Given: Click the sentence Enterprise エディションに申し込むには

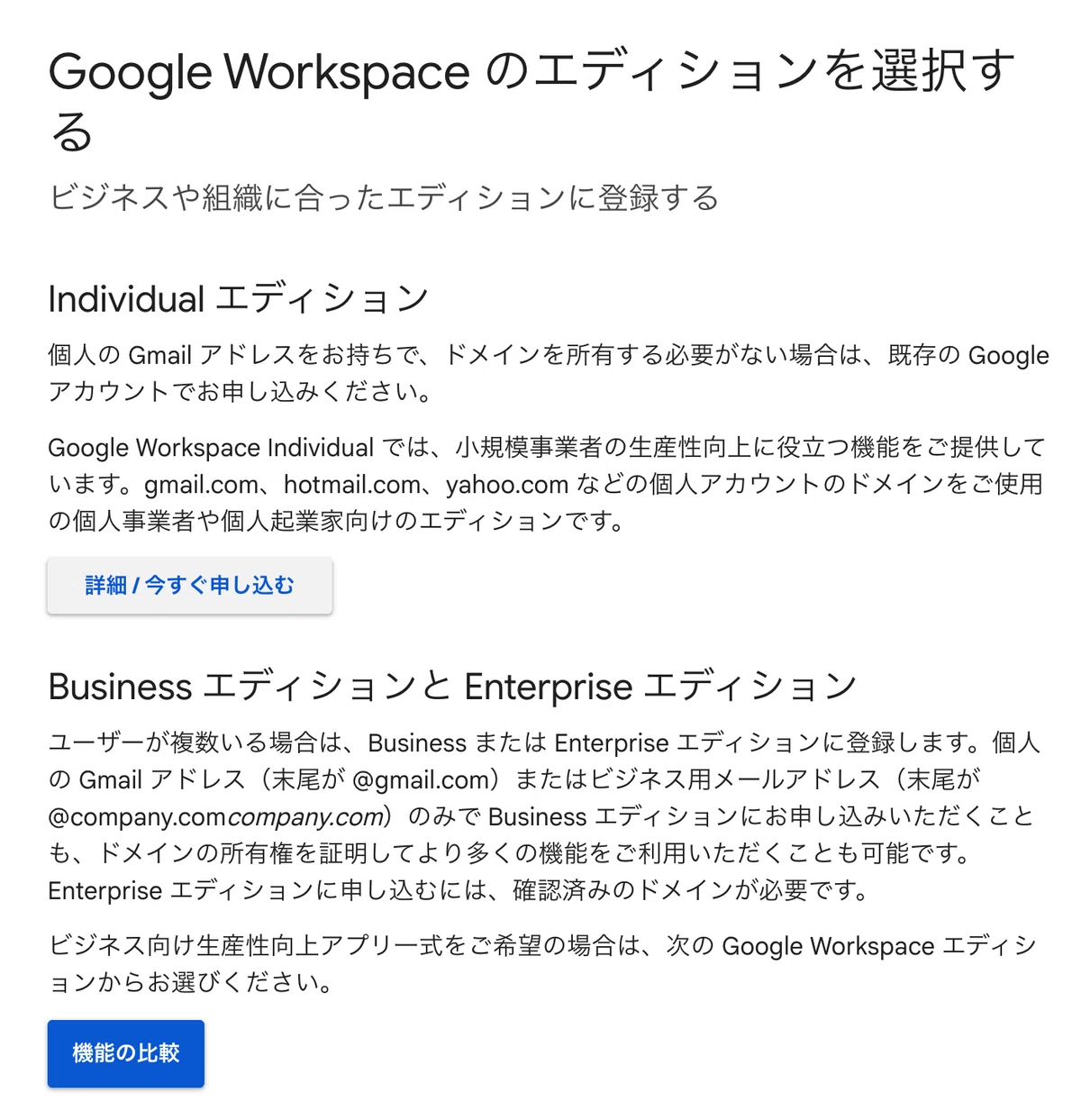Looking at the screenshot, I should pos(461,891).
